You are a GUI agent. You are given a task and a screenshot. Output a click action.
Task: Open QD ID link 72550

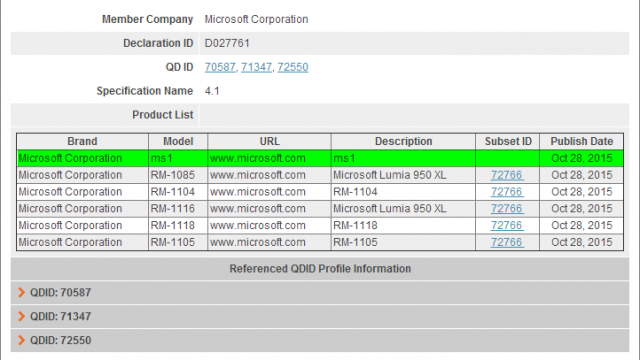coord(293,67)
